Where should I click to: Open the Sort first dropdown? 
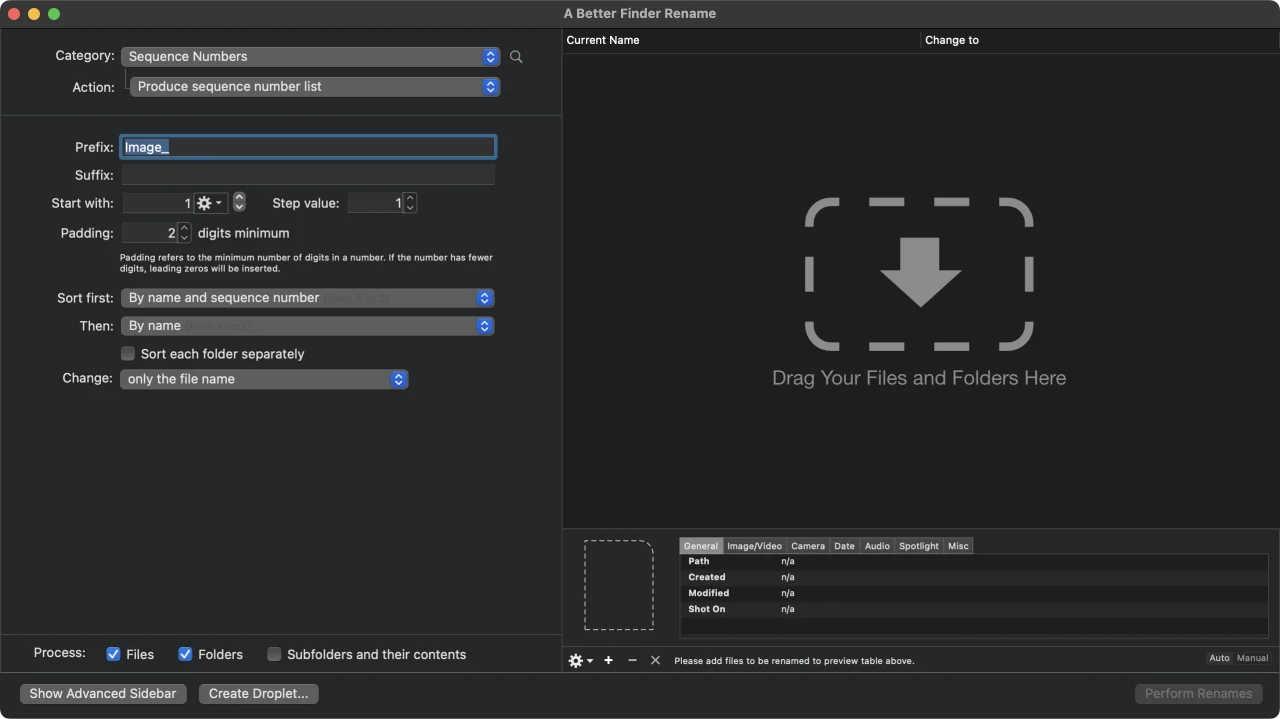click(307, 298)
